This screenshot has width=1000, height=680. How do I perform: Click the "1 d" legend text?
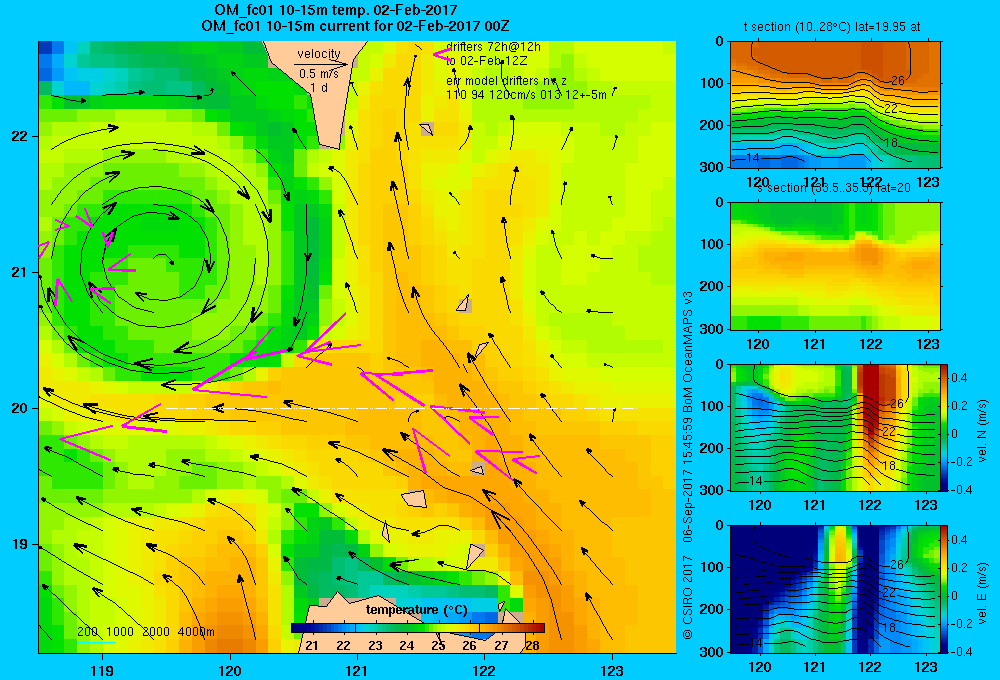(319, 87)
